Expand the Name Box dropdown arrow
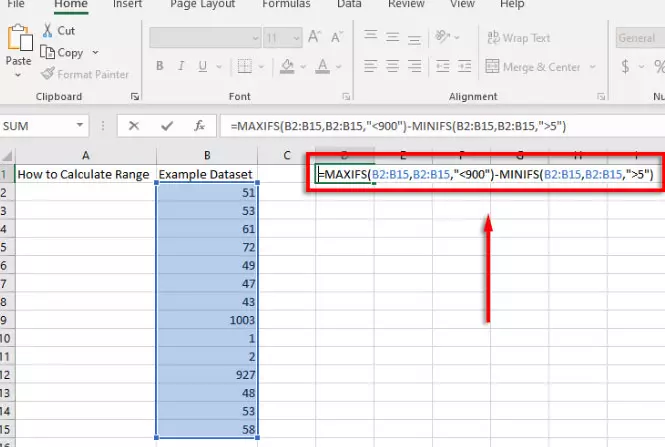The image size is (665, 447). coord(80,125)
